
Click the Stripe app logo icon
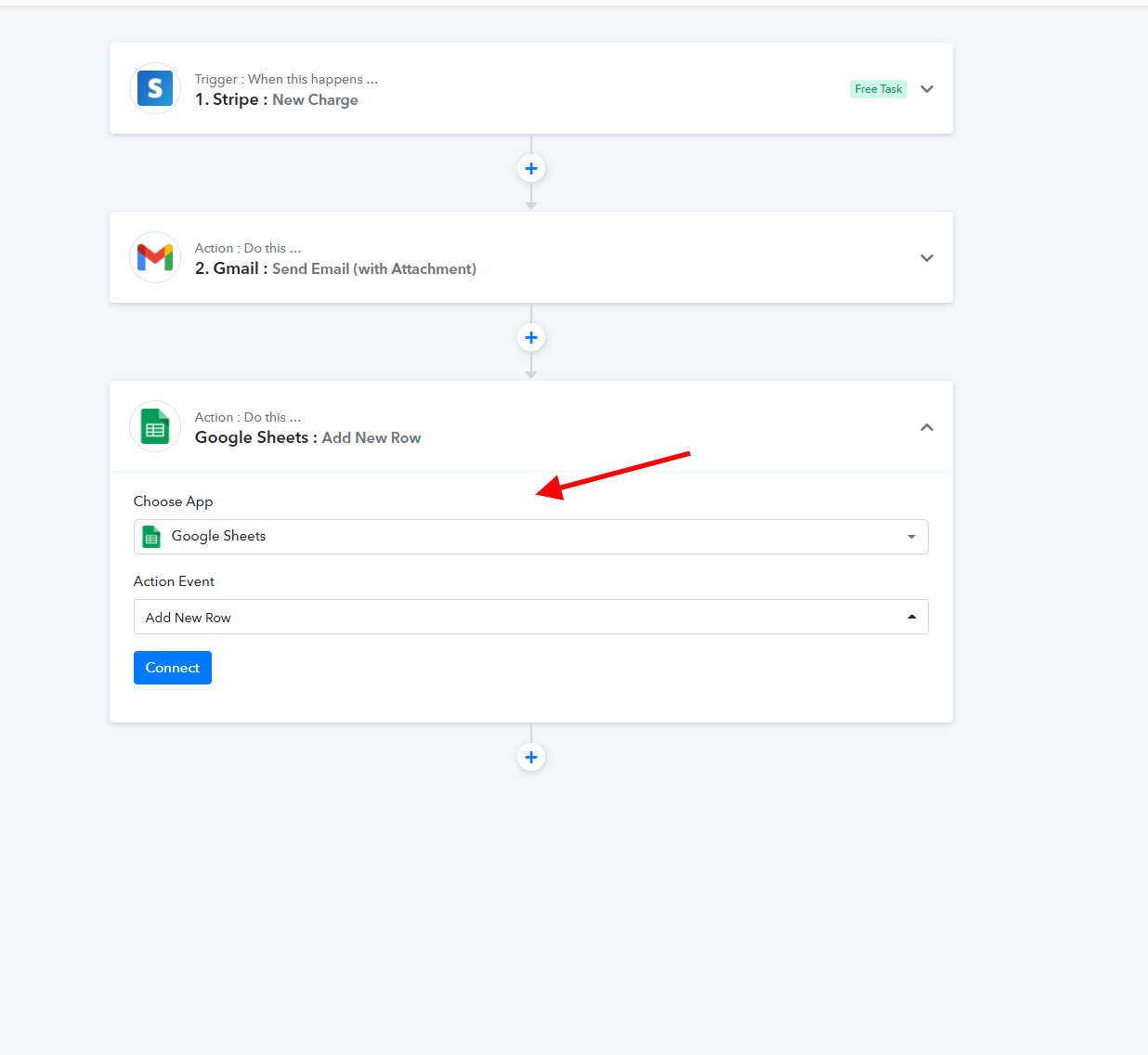[x=155, y=88]
